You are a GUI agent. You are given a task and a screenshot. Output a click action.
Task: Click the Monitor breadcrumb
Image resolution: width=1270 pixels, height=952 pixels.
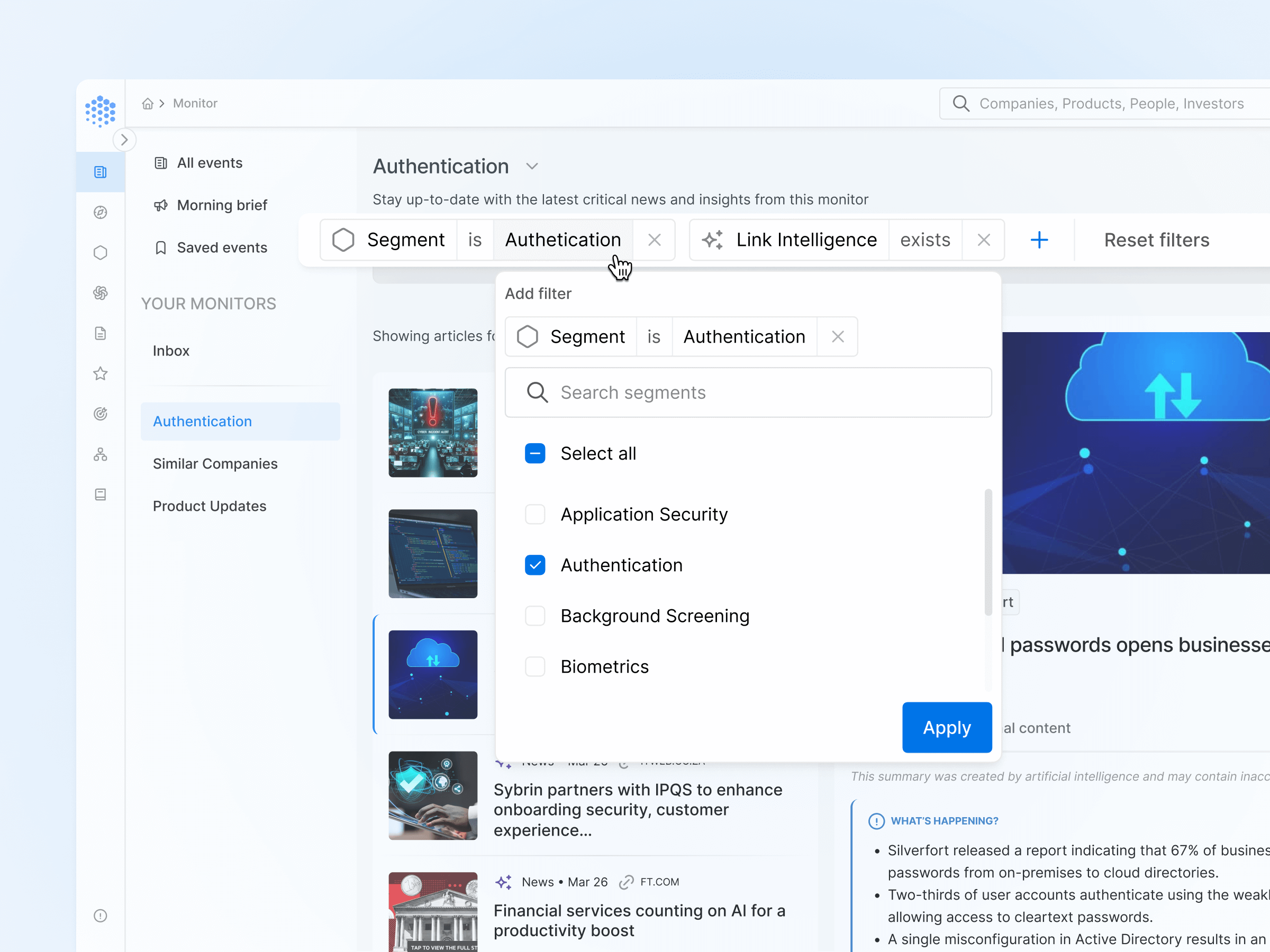click(x=195, y=103)
